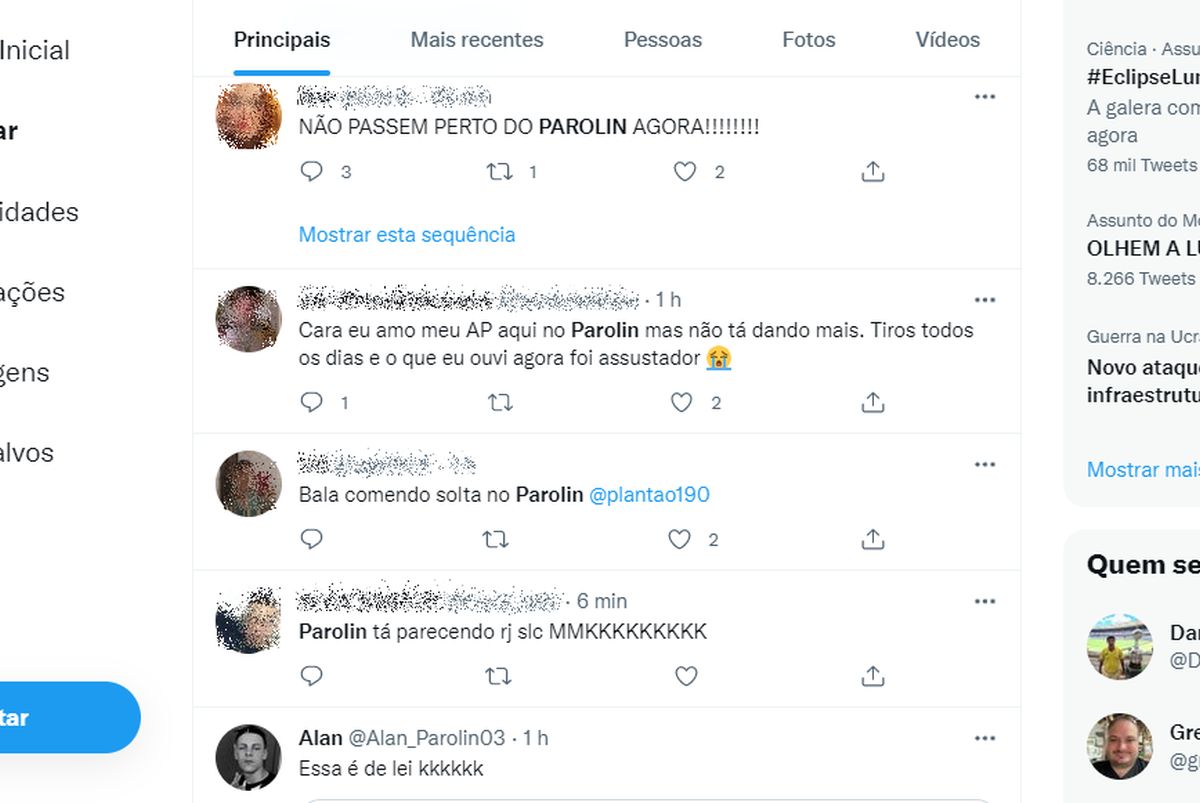Like the 'NÃO PASSEM PERTO DO PAROLIN' tweet

point(684,172)
